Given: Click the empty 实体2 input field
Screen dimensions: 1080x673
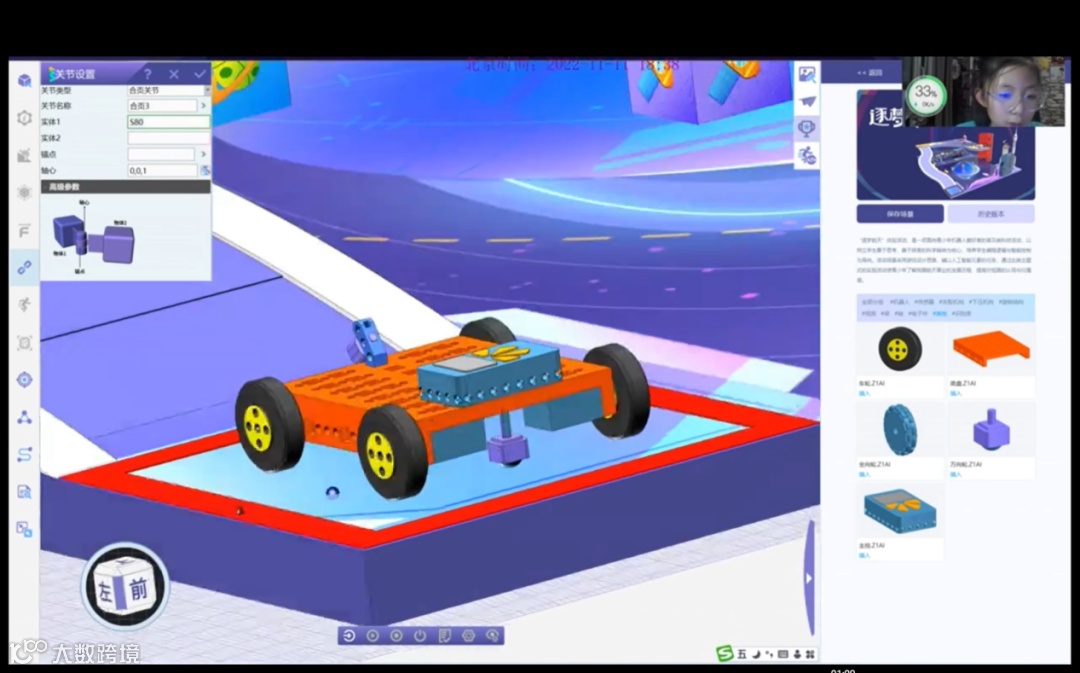Looking at the screenshot, I should pyautogui.click(x=169, y=138).
